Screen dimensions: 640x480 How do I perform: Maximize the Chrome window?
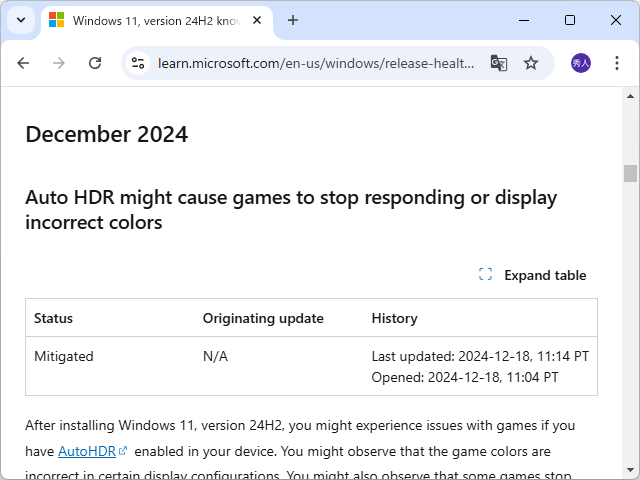tap(570, 20)
